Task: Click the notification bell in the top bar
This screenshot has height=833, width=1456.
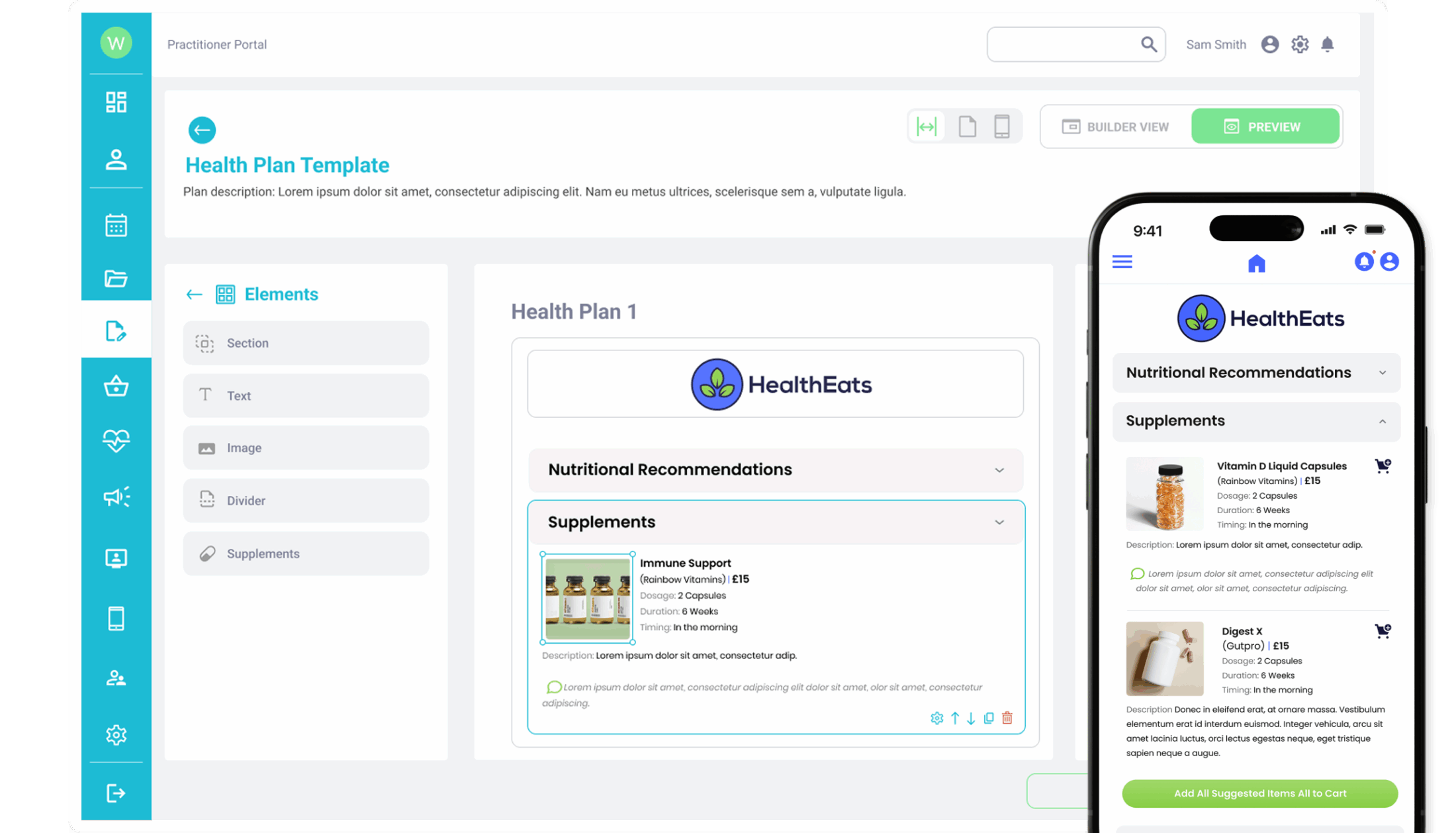Action: 1327,44
